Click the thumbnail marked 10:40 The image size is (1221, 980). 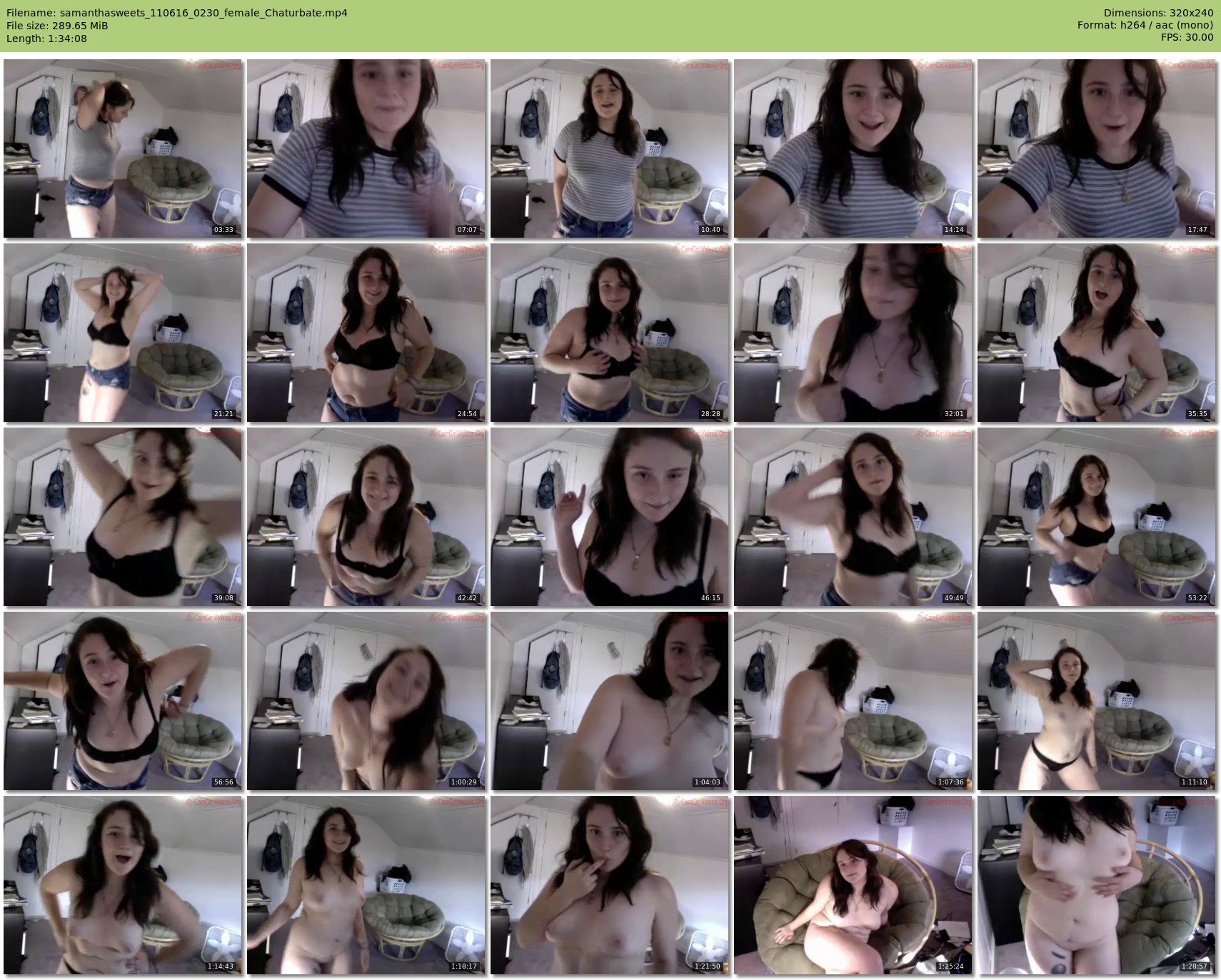click(610, 148)
